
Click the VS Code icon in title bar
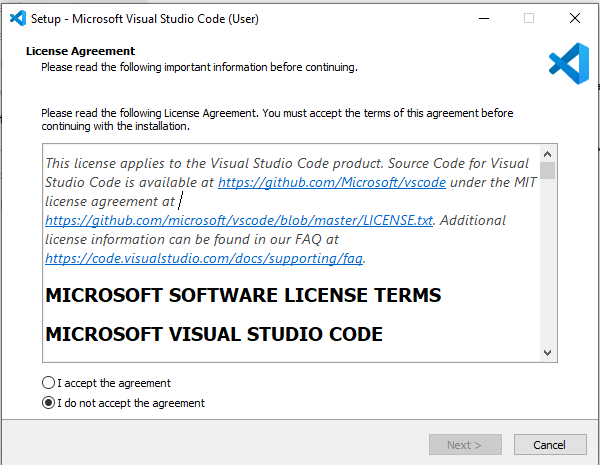click(x=18, y=18)
